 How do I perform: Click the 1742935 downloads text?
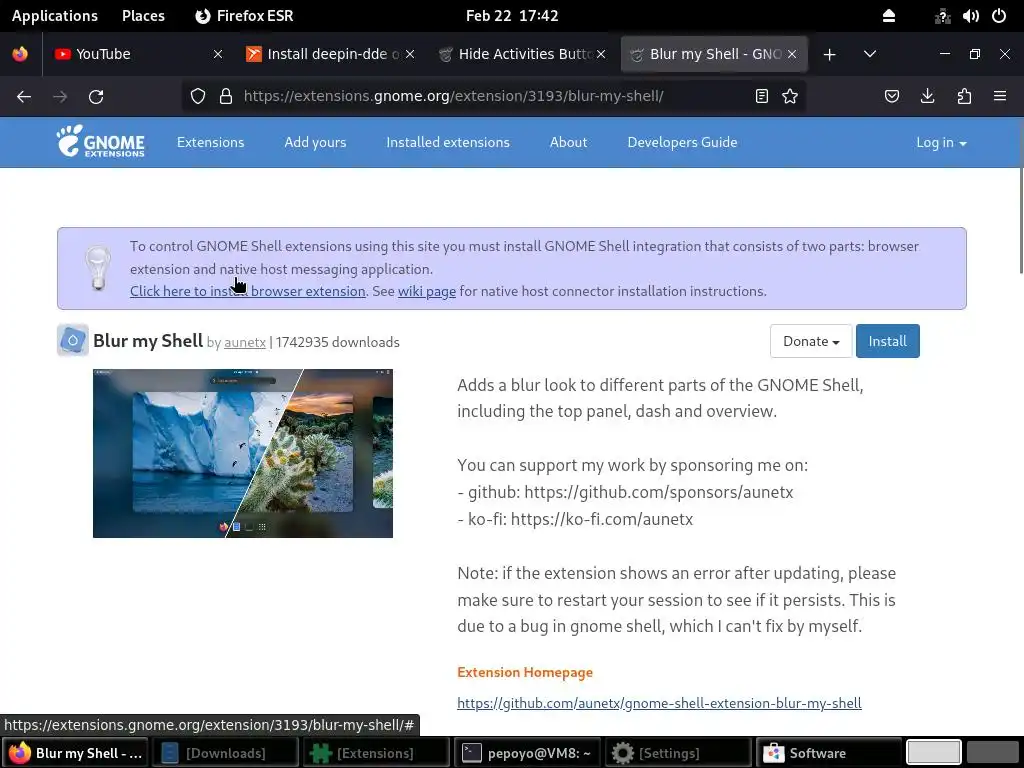tap(338, 342)
